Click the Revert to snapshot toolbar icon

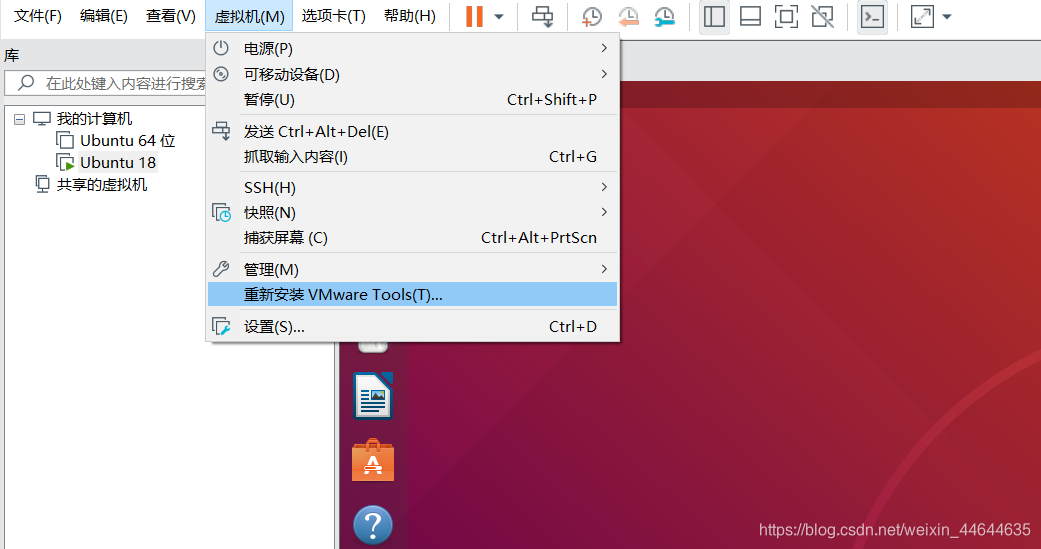[627, 16]
